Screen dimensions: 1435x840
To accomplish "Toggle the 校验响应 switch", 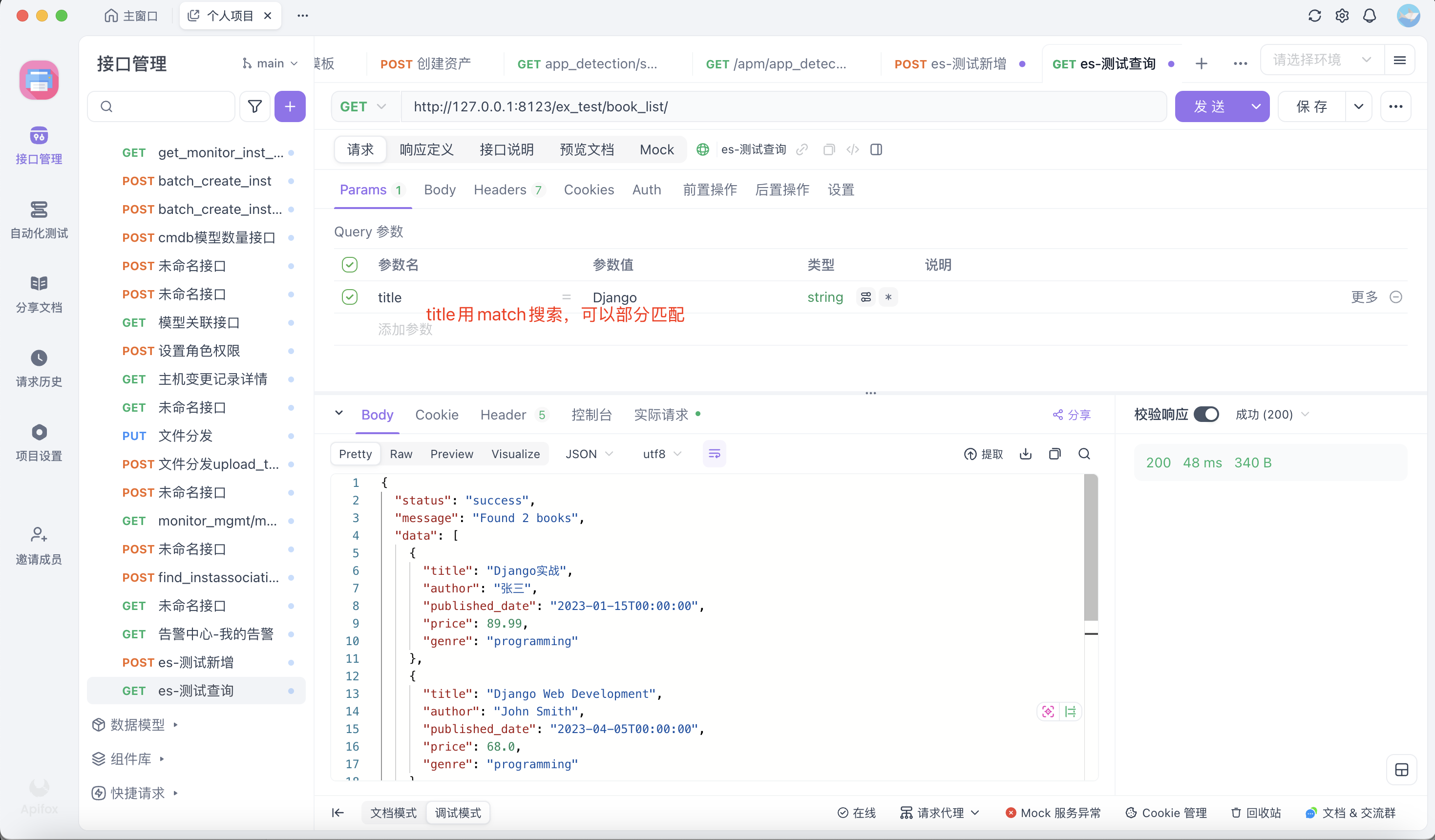I will [x=1206, y=414].
